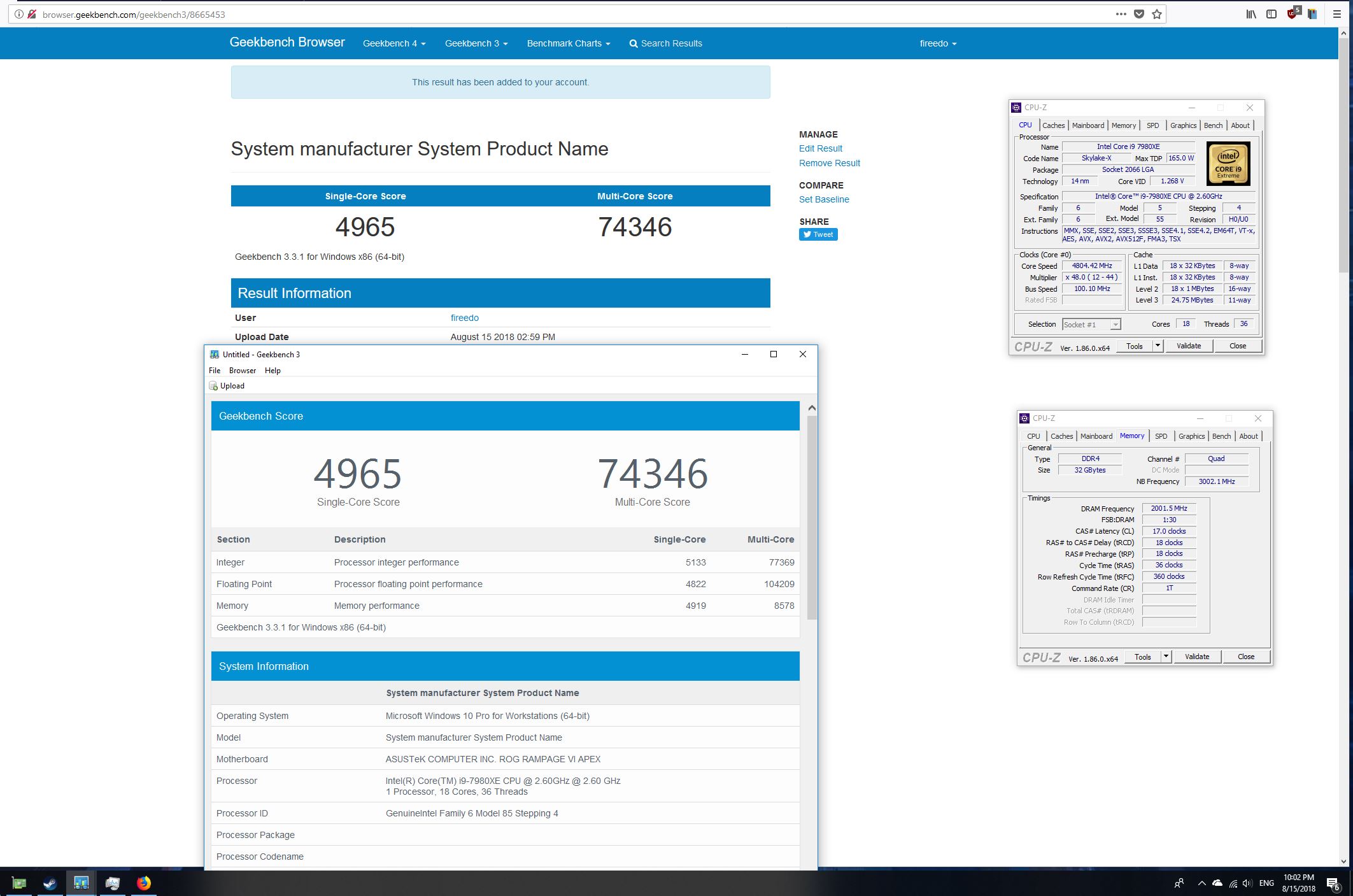The width and height of the screenshot is (1353, 896).
Task: Expand Tools arrow in CPU-Z CPU window
Action: point(1158,346)
